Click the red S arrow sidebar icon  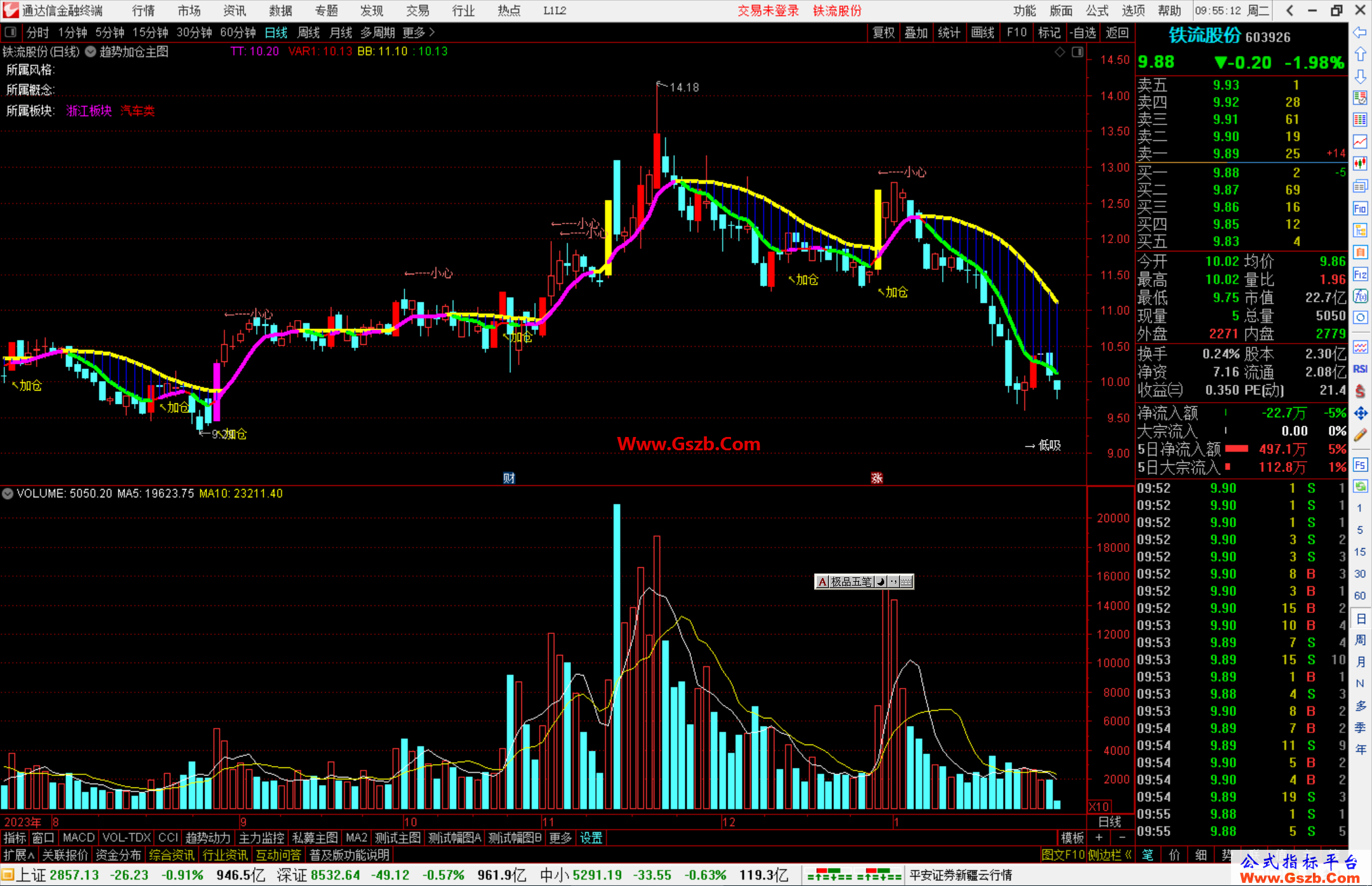coord(1360,391)
